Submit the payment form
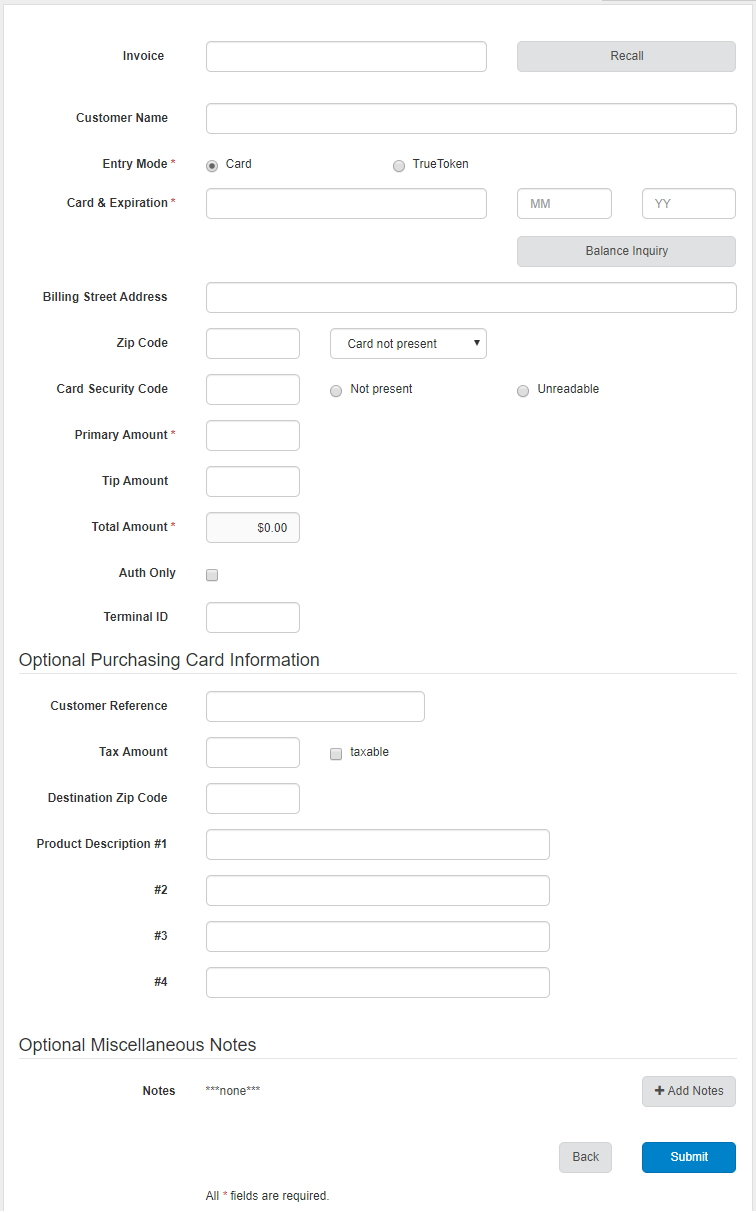The height and width of the screenshot is (1213, 756). coord(689,1157)
